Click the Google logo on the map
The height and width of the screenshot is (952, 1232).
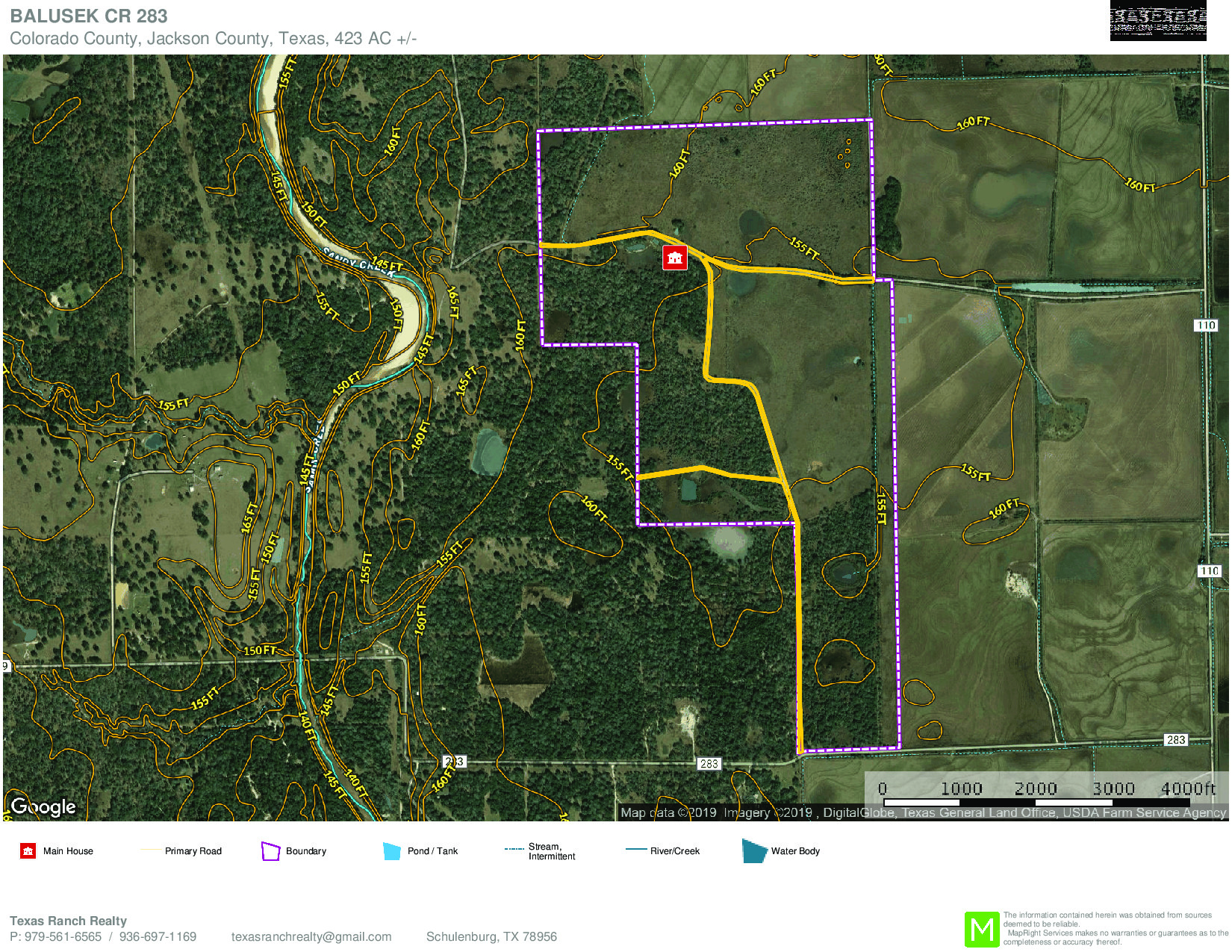click(x=43, y=806)
